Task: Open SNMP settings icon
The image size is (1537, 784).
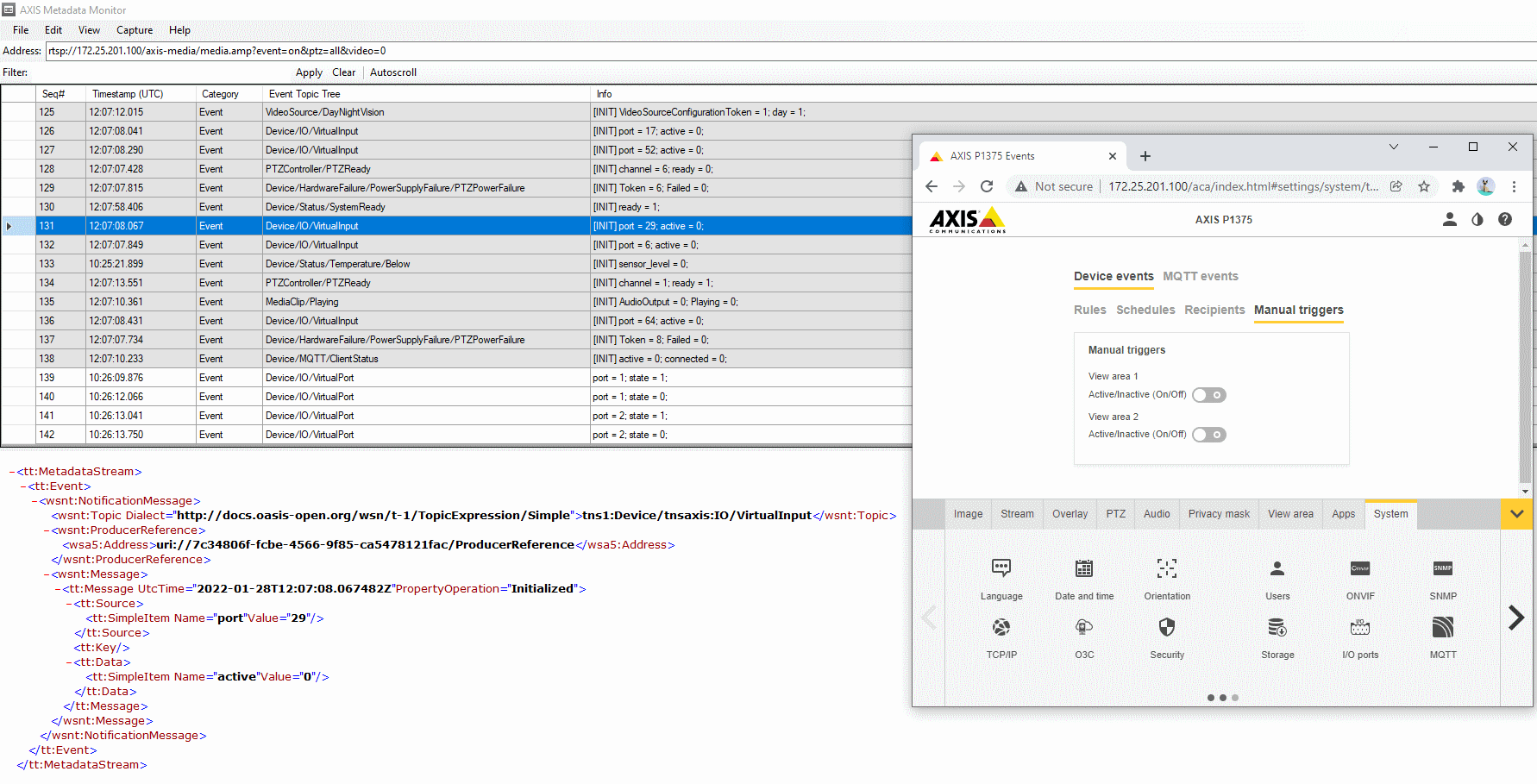Action: click(1443, 568)
